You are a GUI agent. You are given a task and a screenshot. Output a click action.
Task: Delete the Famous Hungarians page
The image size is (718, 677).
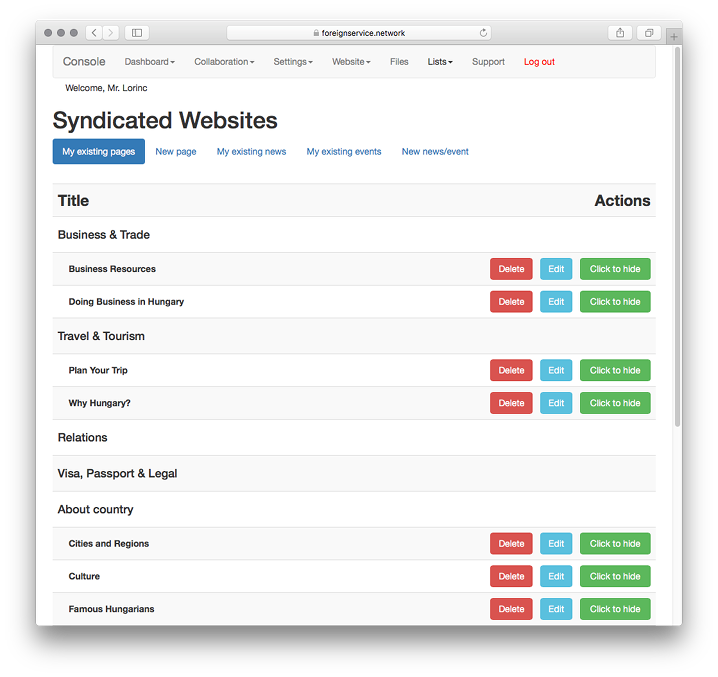pyautogui.click(x=511, y=609)
